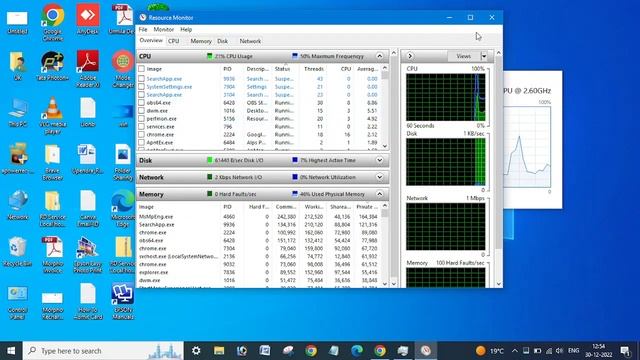Click the taskbar search box

coord(103,351)
